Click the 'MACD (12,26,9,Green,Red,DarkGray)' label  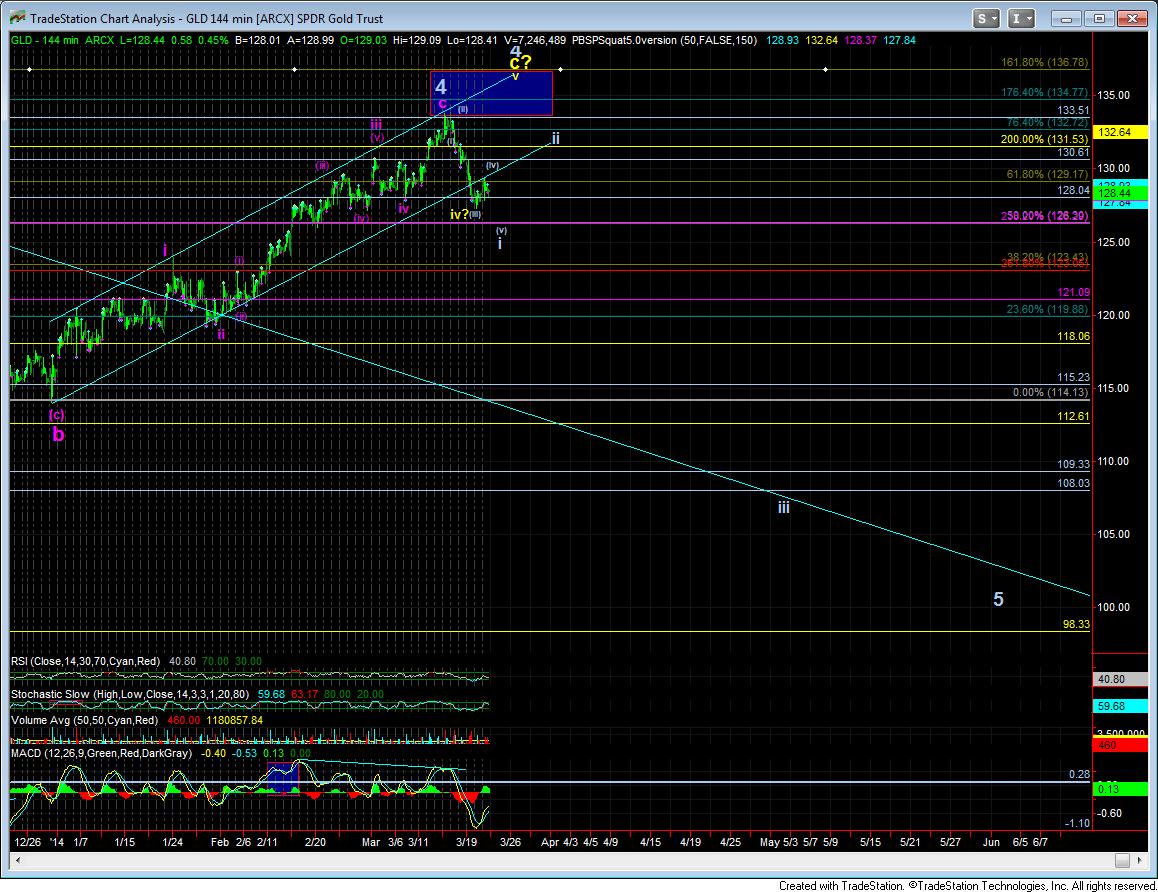(101, 754)
